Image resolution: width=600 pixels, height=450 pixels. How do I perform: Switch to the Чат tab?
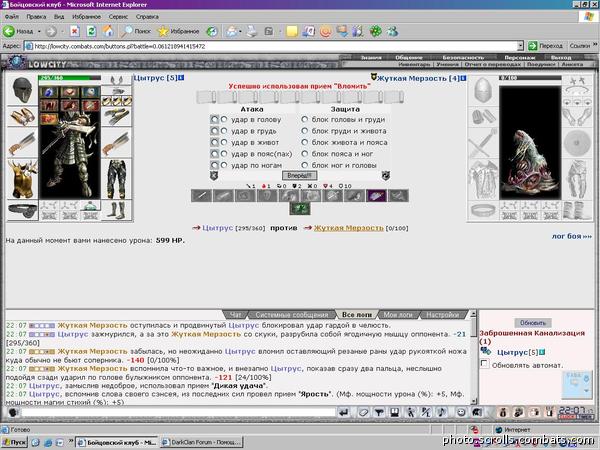(235, 315)
